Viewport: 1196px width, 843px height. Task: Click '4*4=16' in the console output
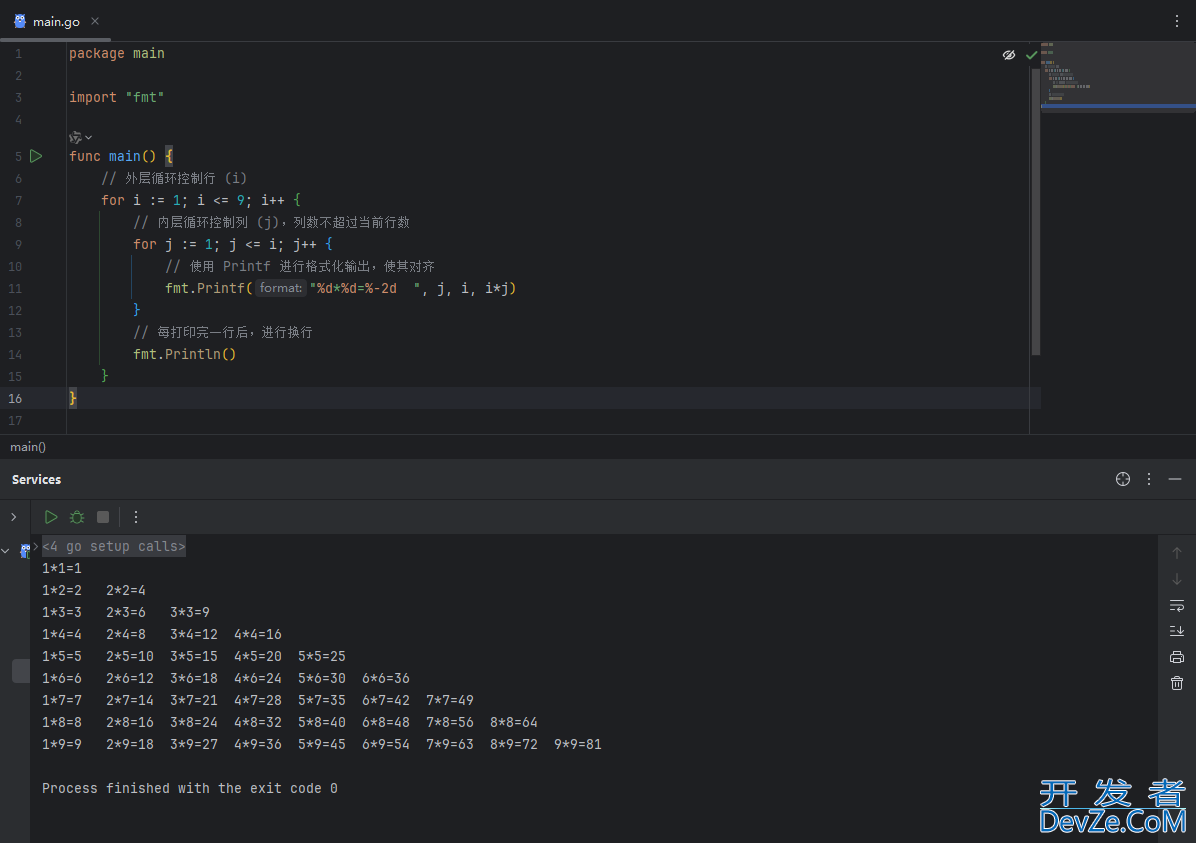click(x=258, y=635)
